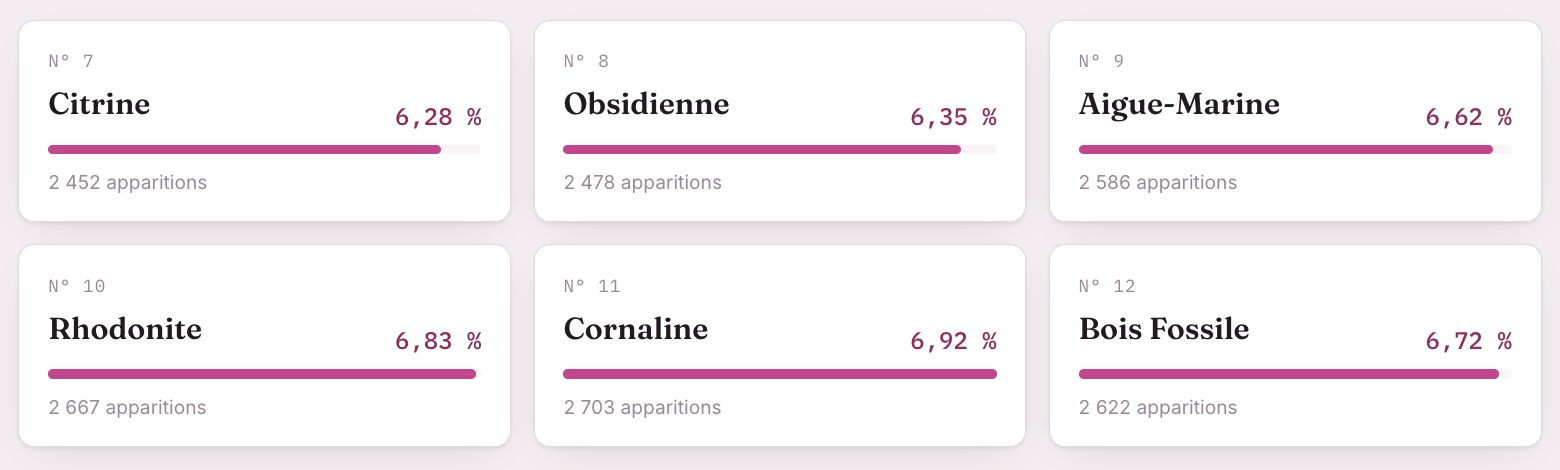The height and width of the screenshot is (470, 1560).
Task: Open the Citrine card
Action: pos(264,121)
